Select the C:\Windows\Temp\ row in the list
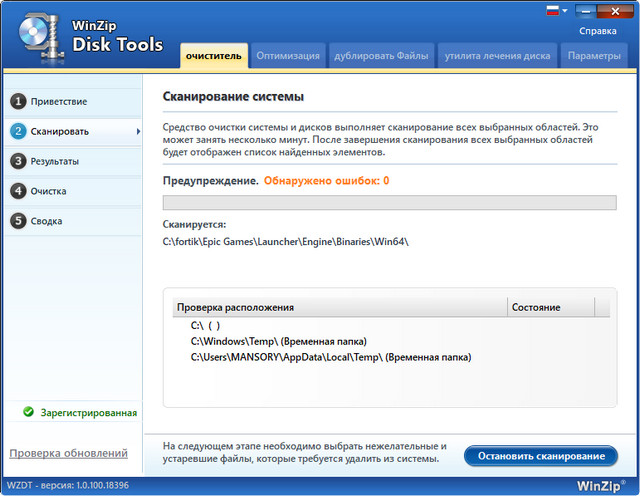The height and width of the screenshot is (496, 640). pos(279,341)
